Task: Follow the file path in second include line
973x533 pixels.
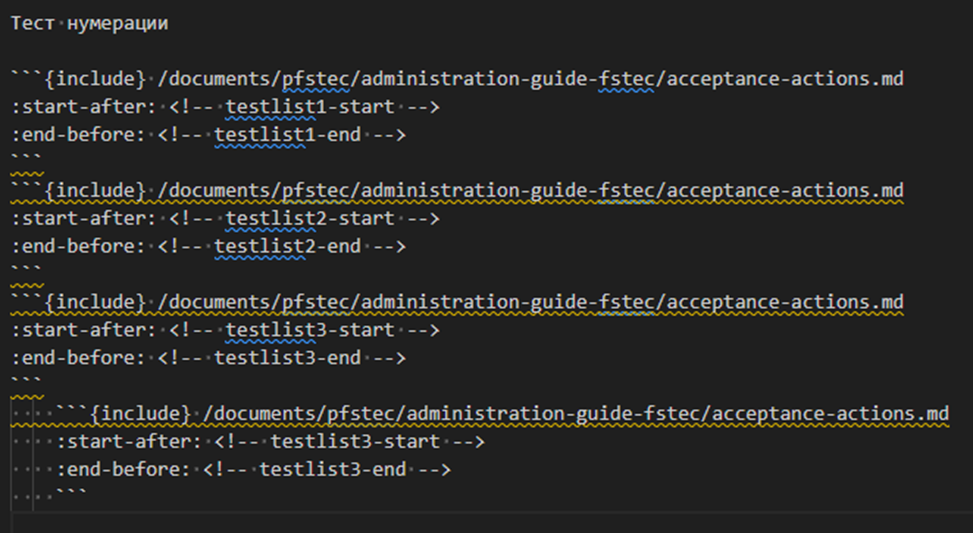Action: pyautogui.click(x=530, y=191)
